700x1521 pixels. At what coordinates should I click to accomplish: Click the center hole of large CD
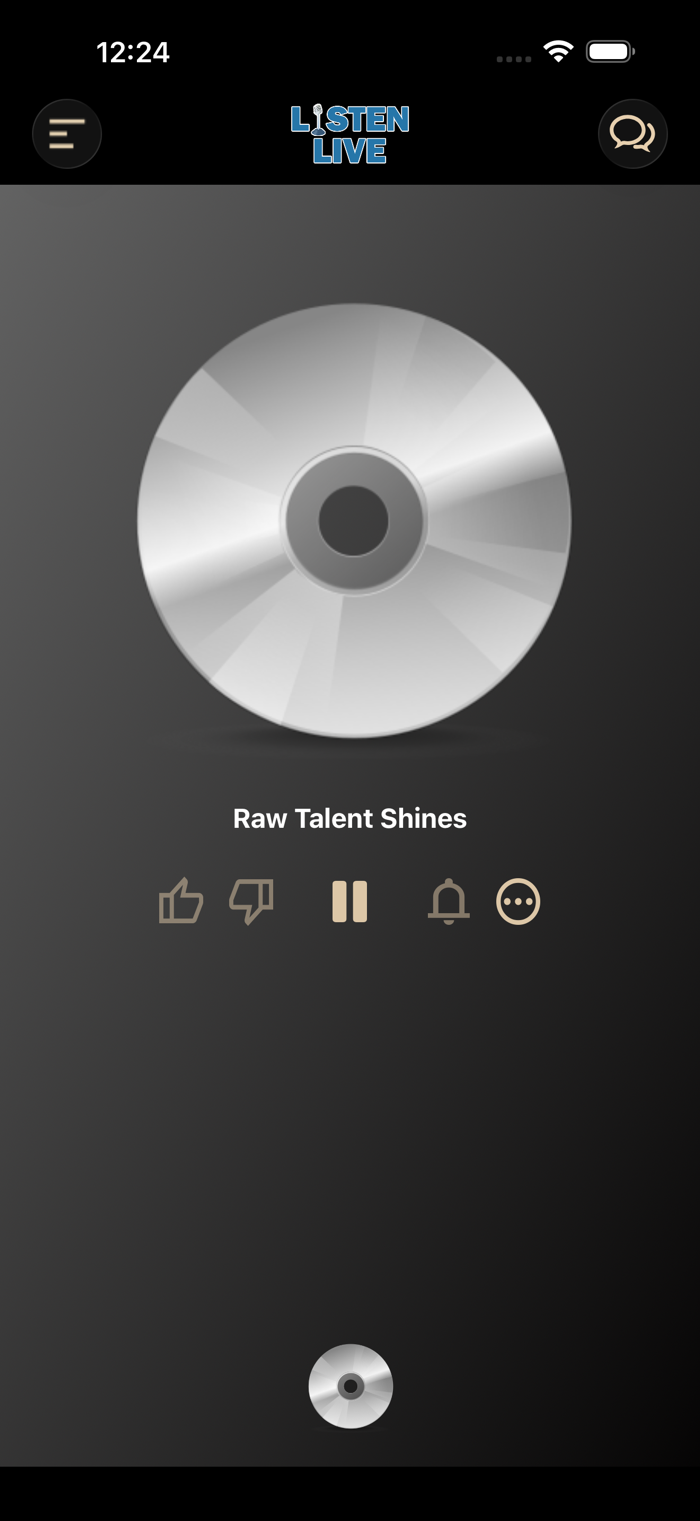(353, 521)
